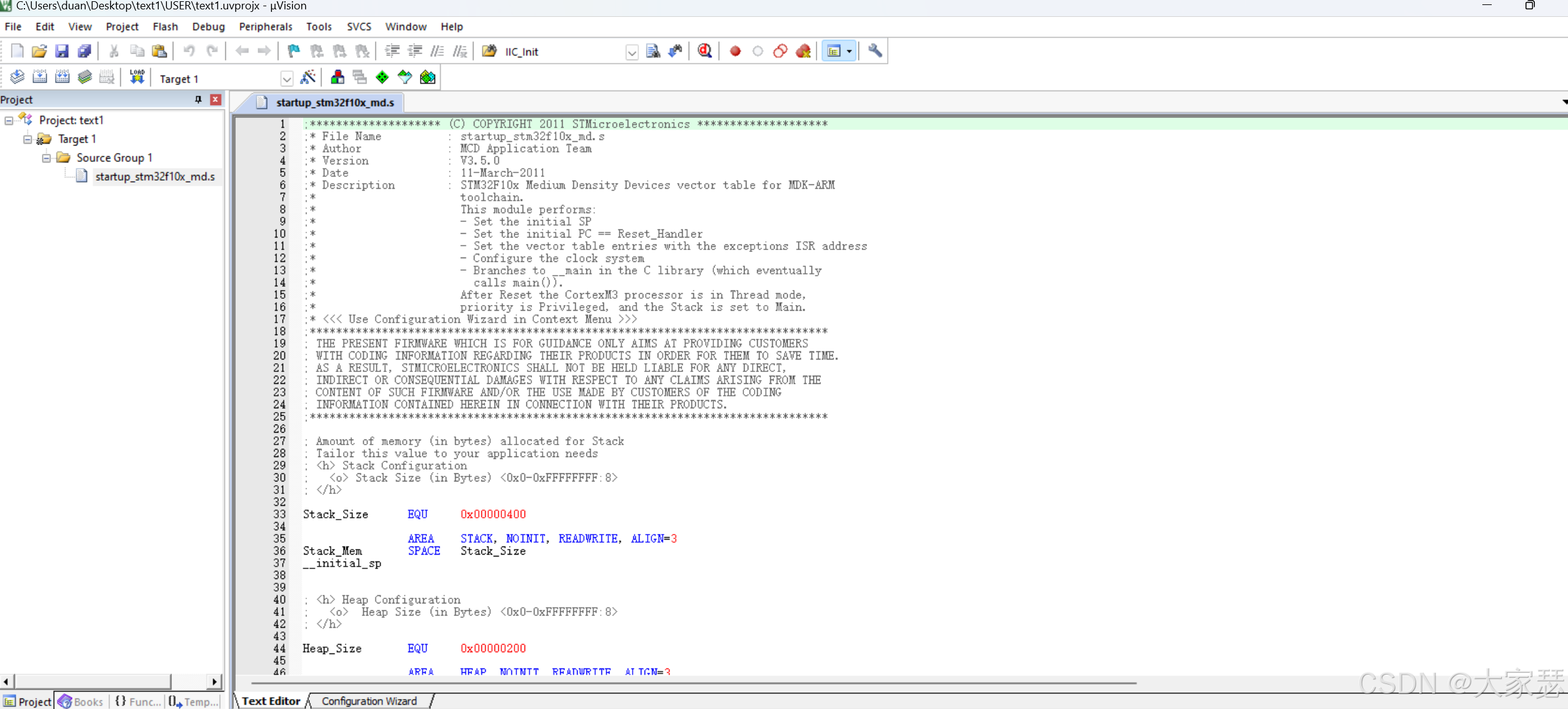Open the IIC_Init find dropdown arrow
Image resolution: width=1568 pixels, height=709 pixels.
[x=631, y=52]
